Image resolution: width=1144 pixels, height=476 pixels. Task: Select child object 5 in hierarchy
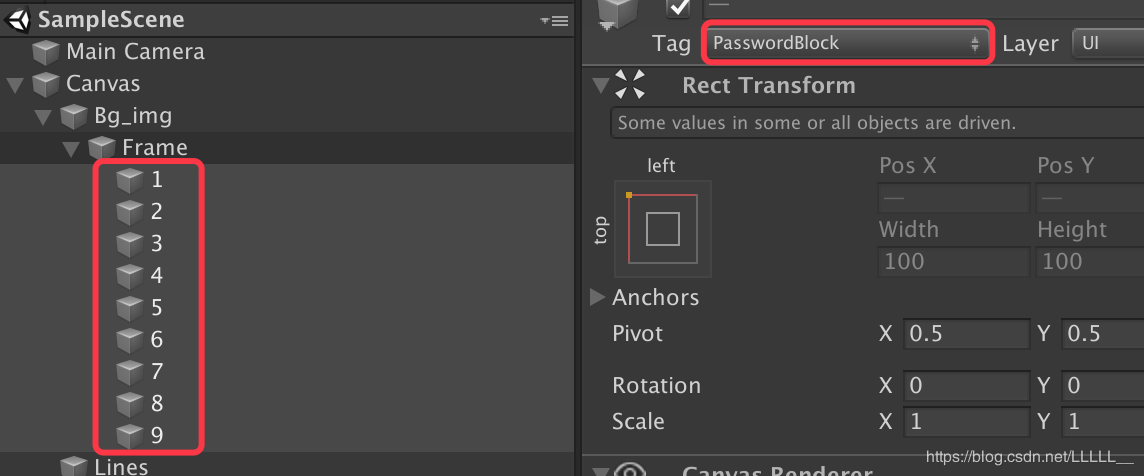point(156,307)
